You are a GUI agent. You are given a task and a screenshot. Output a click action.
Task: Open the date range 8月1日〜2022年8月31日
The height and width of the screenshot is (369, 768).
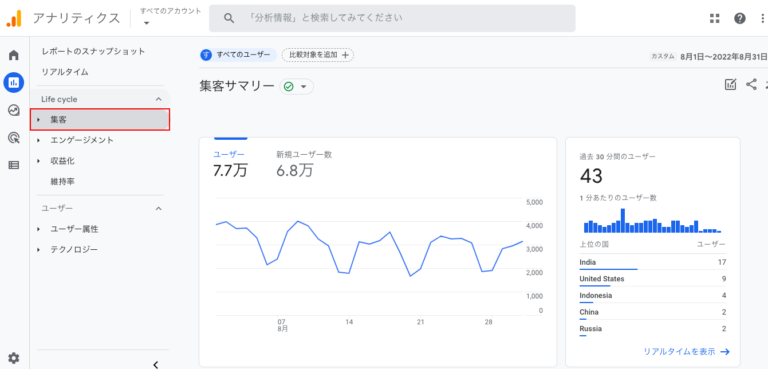[x=723, y=56]
